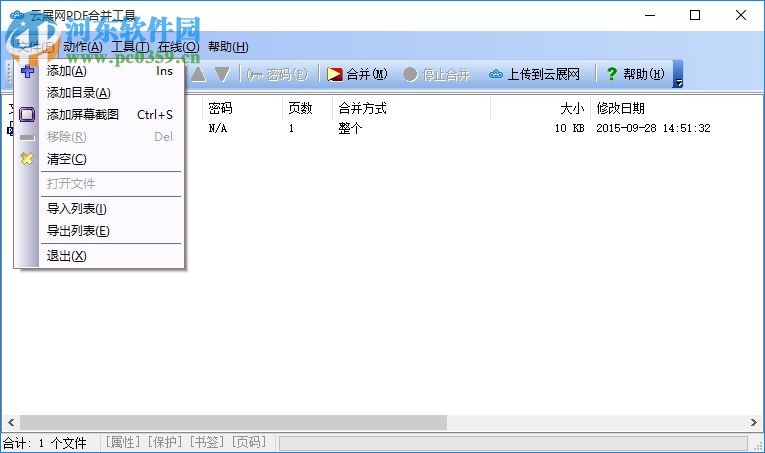Select the N/A password cell
Viewport: 765px width, 453px height.
coord(218,128)
